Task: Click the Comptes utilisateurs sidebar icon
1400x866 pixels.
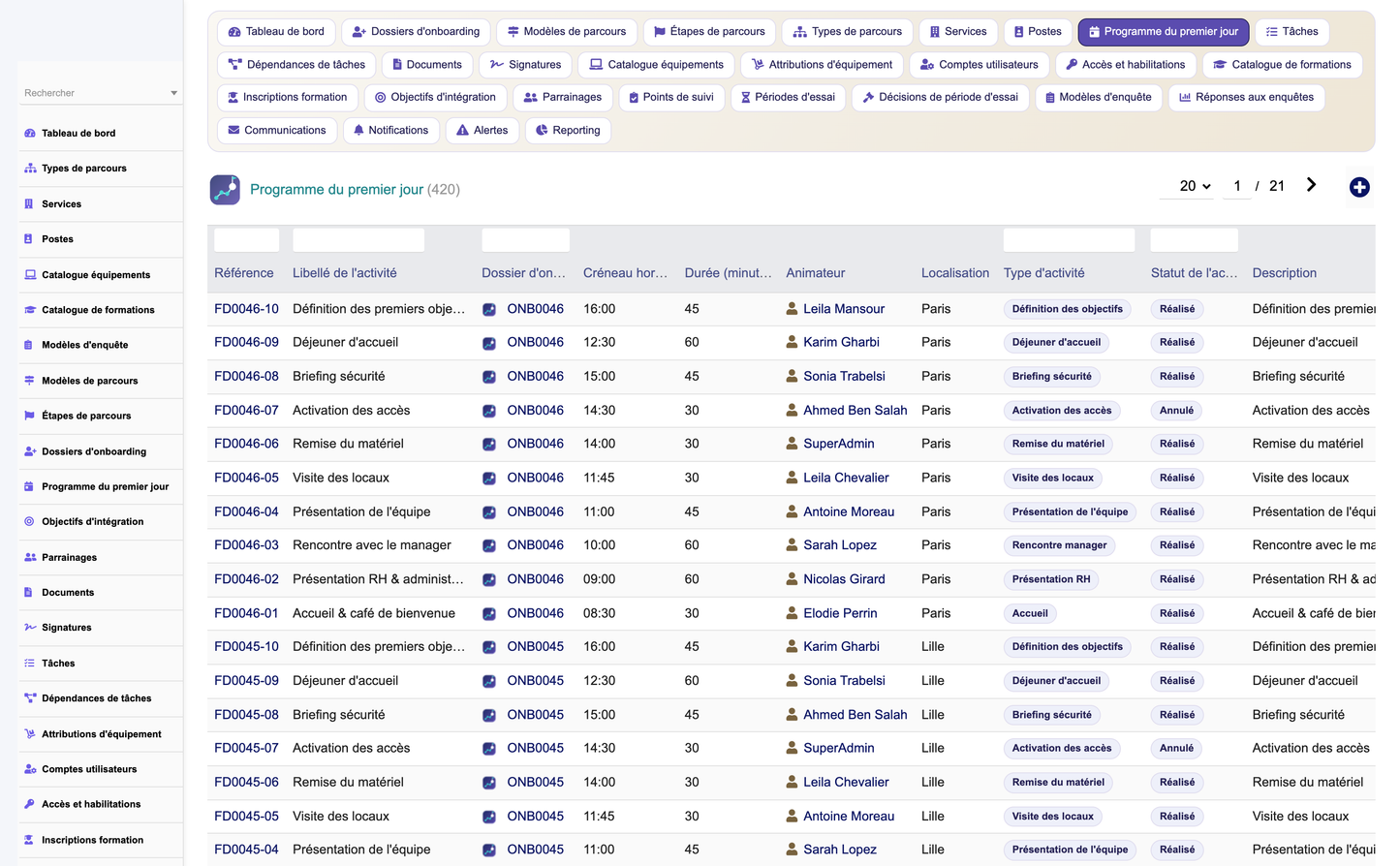Action: (x=30, y=769)
